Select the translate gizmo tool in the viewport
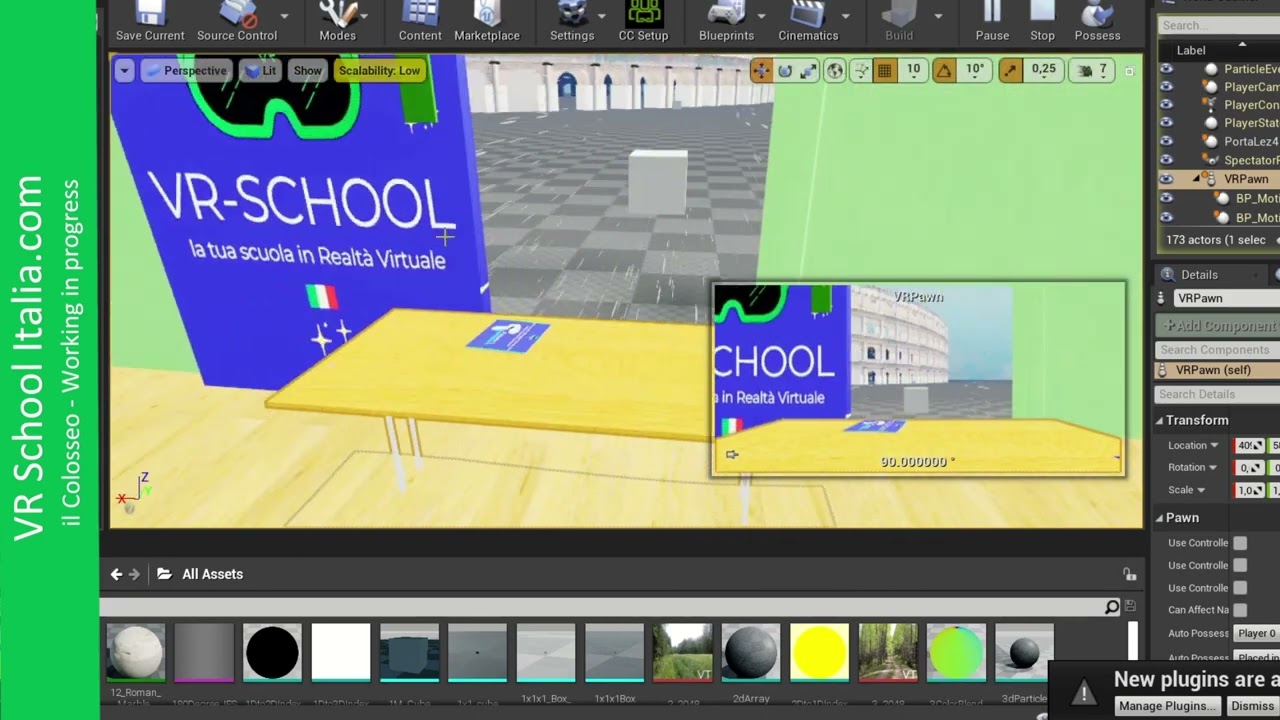Viewport: 1280px width, 720px height. [x=761, y=70]
